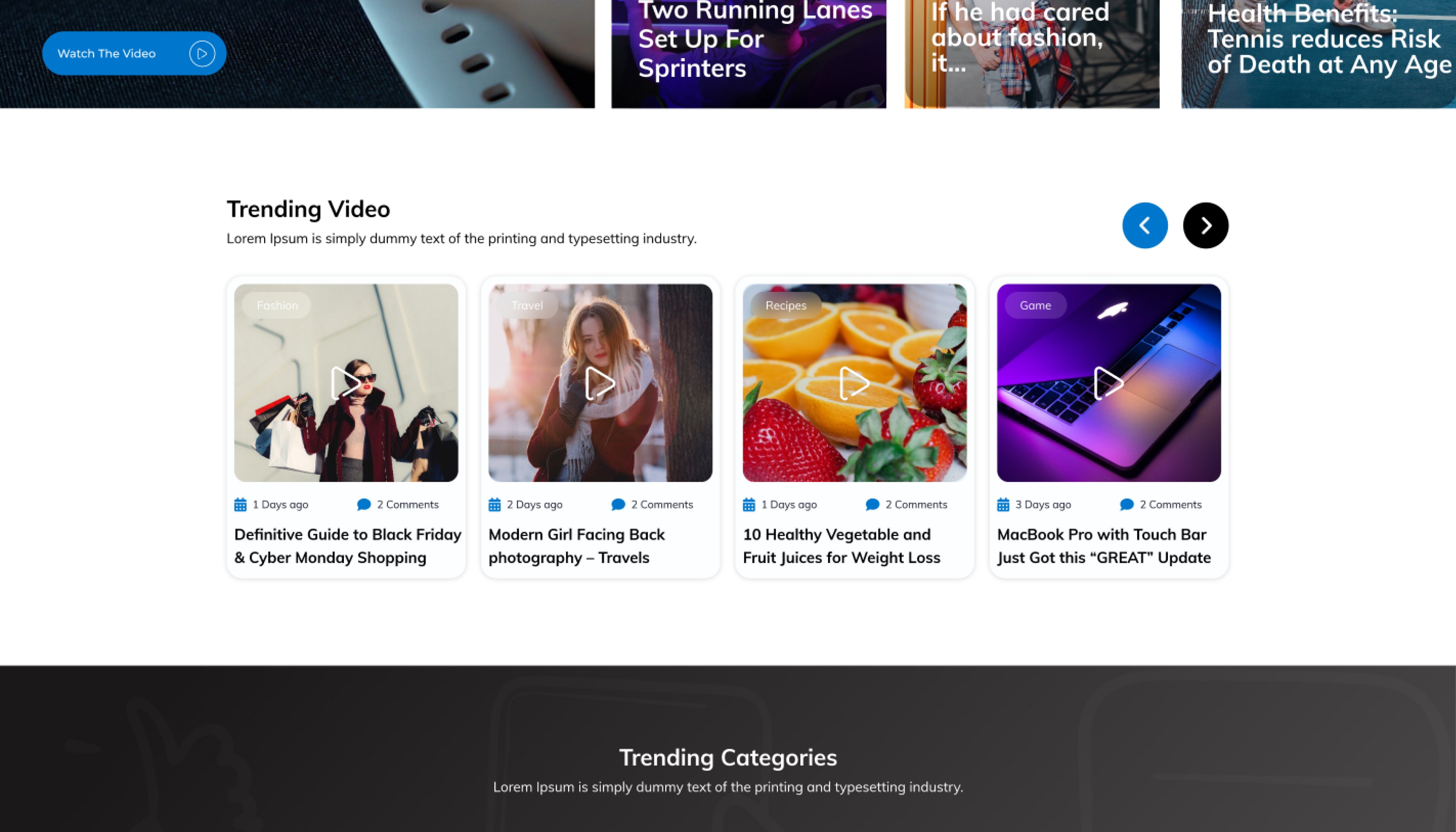Screen dimensions: 1456x832
Task: Click comment bubble icon on MacBook card
Action: pyautogui.click(x=1126, y=505)
